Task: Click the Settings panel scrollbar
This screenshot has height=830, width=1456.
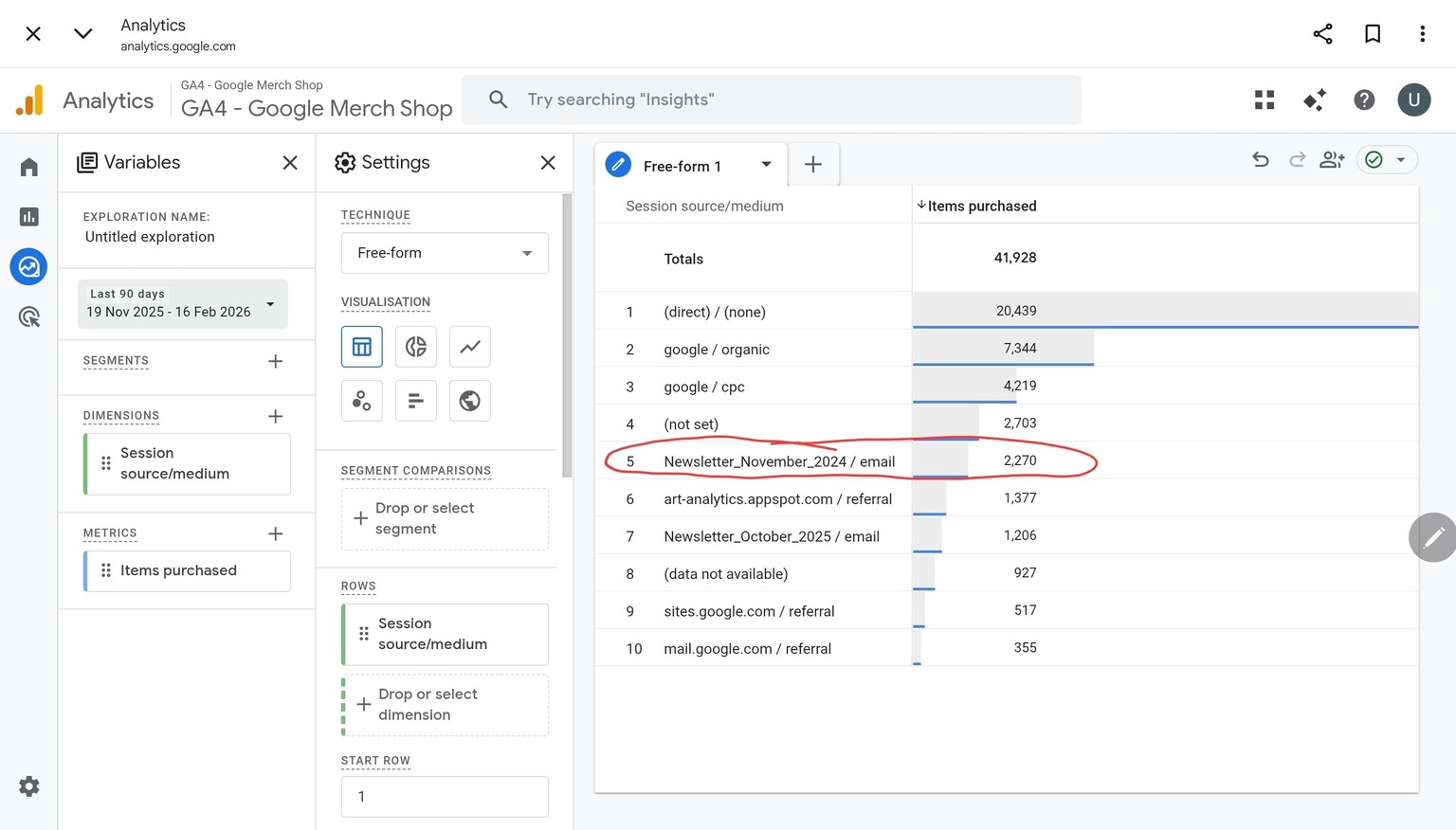Action: pyautogui.click(x=567, y=335)
